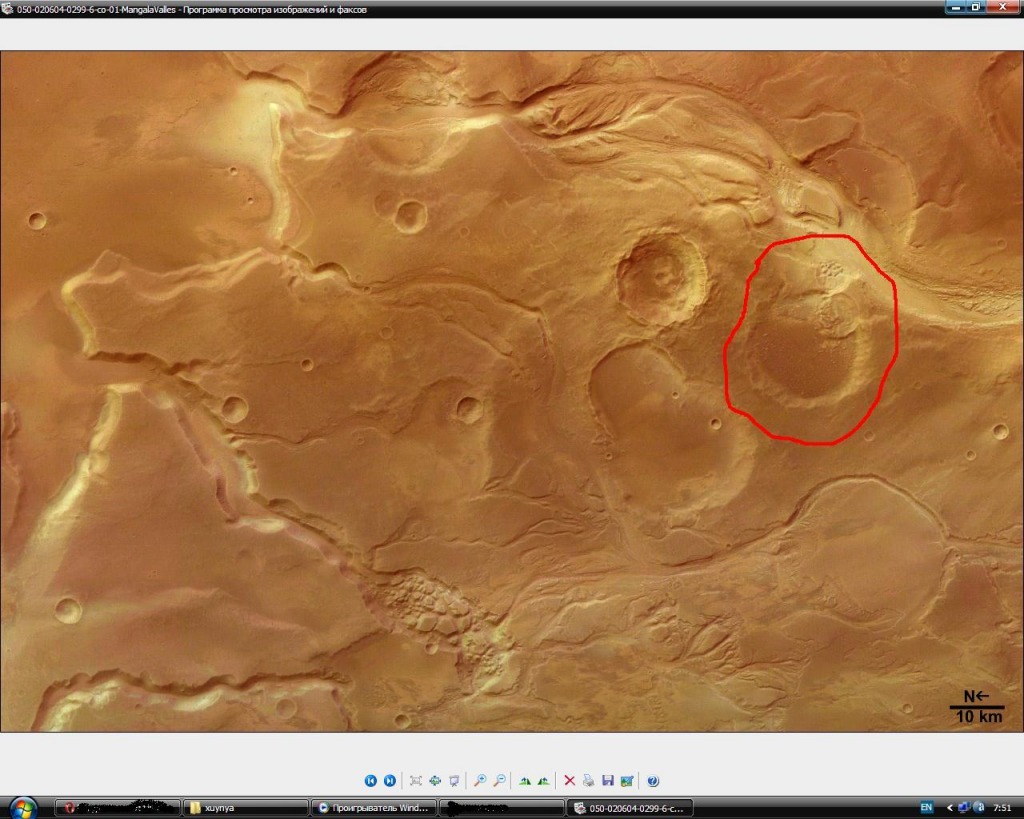Click the 7:51 taskbar clock
The width and height of the screenshot is (1024, 819).
(x=1000, y=807)
